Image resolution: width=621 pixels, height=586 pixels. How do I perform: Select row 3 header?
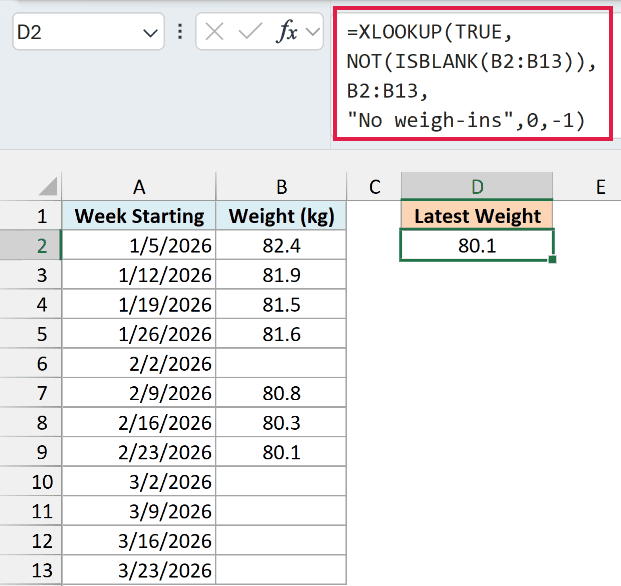[x=31, y=275]
